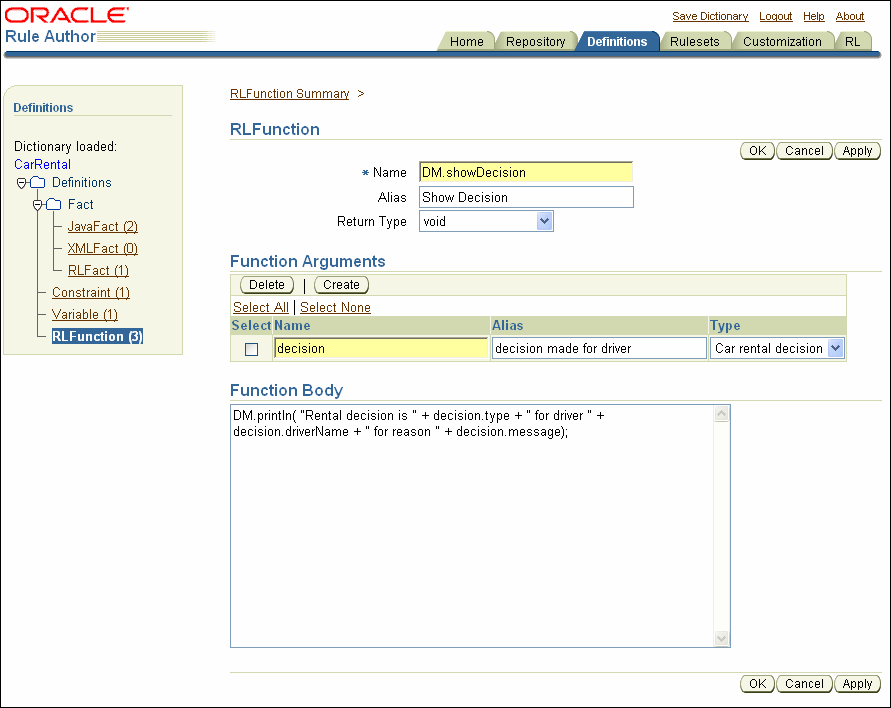
Task: Click the Save Dictionary link
Action: (x=710, y=16)
